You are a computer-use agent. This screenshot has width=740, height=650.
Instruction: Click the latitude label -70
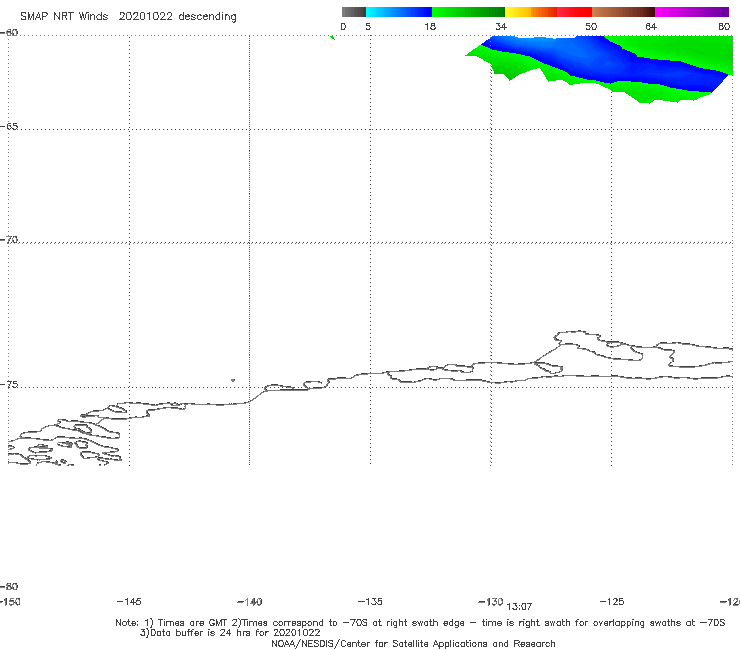coord(9,240)
